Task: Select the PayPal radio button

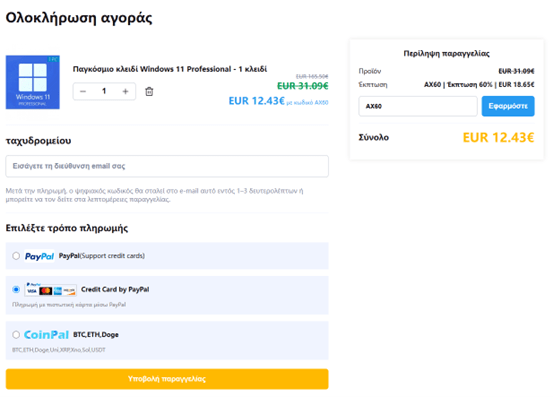Action: [16, 256]
